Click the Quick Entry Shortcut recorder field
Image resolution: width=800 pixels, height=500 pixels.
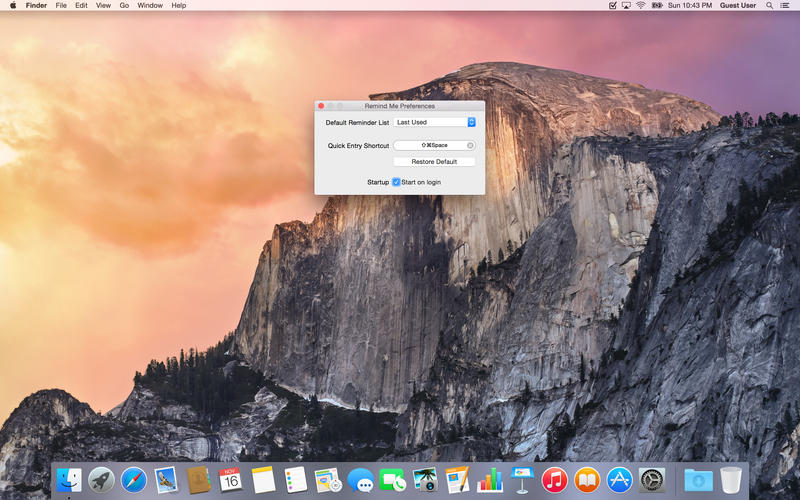coord(430,145)
